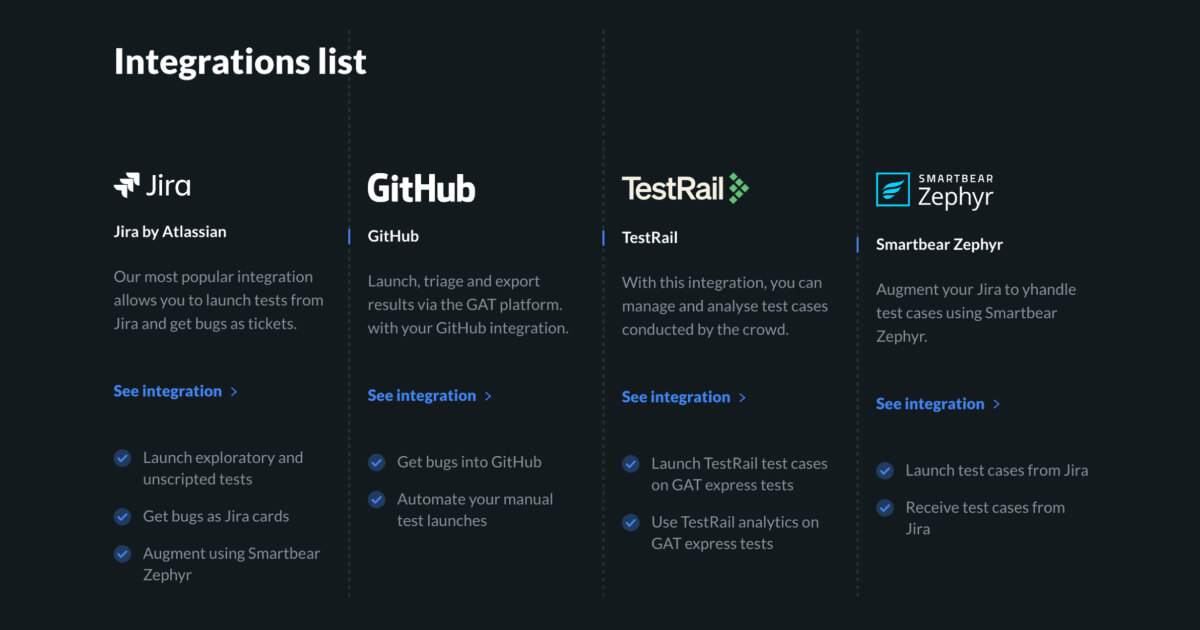Expand the chevron next to Jira's See integration
Screen dimensions: 1200x630
(x=235, y=391)
